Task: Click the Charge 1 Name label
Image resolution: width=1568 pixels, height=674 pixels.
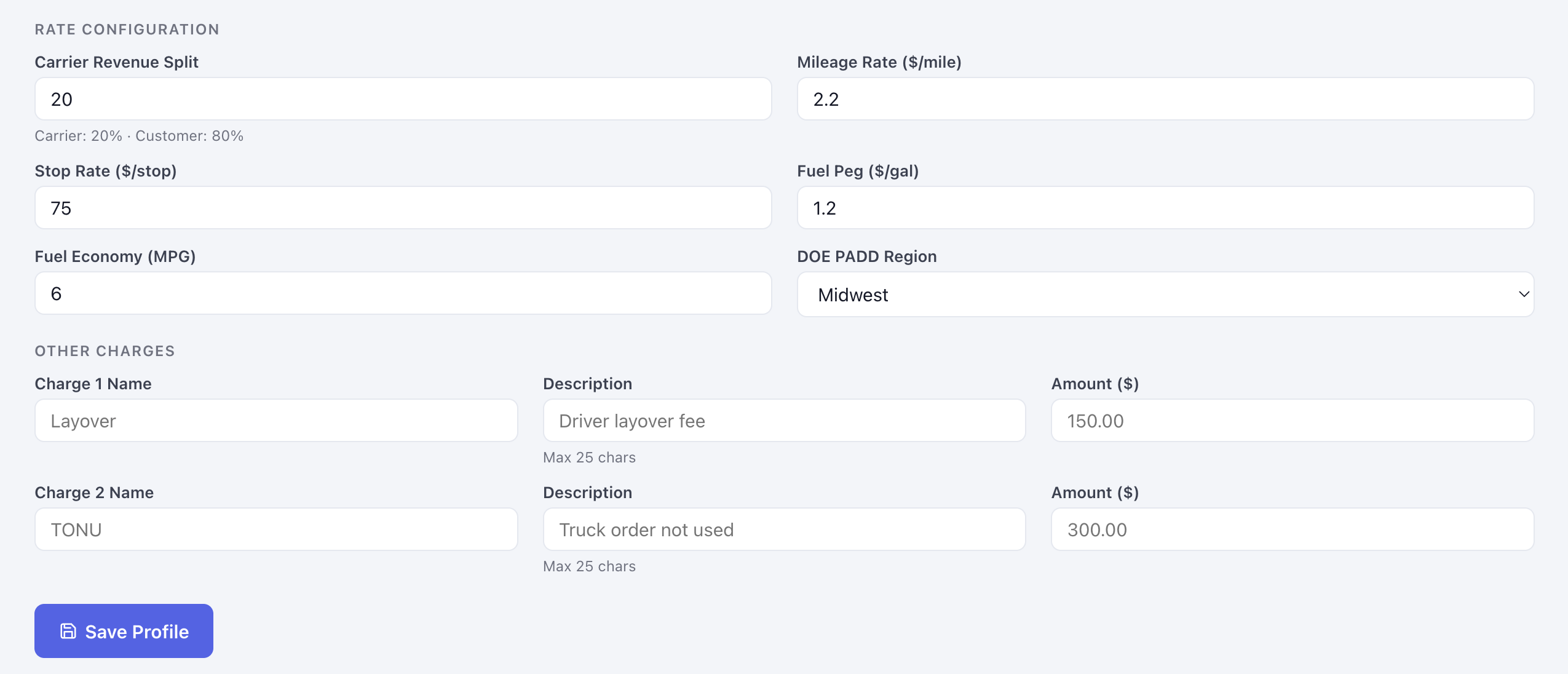Action: [93, 384]
